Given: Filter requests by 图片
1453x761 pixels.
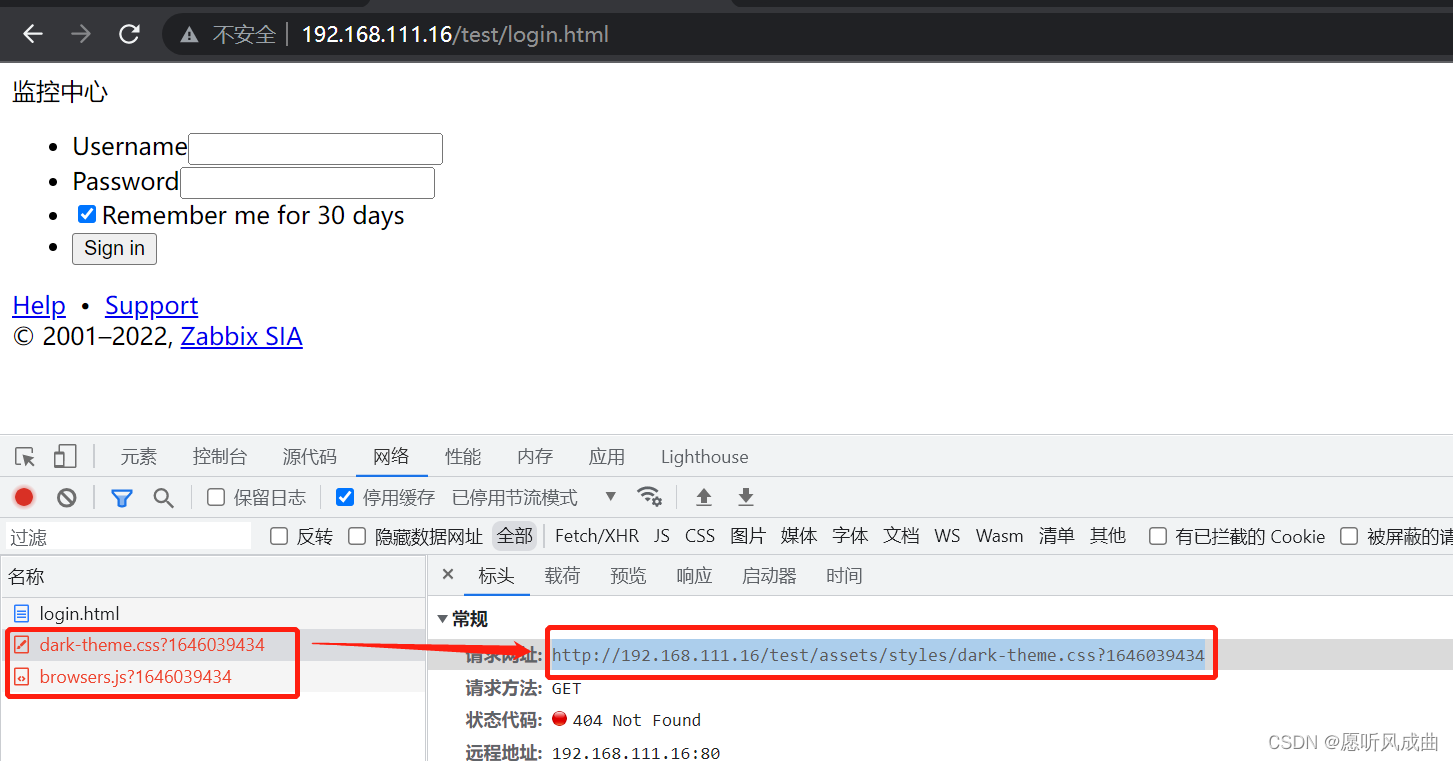Looking at the screenshot, I should (748, 536).
